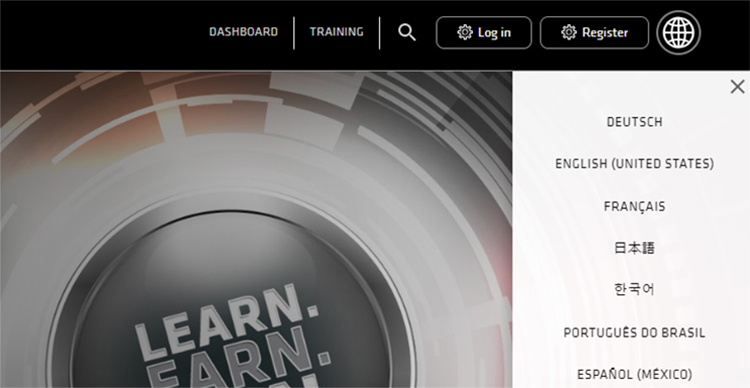Open the DASHBOARD menu item
Image resolution: width=750 pixels, height=388 pixels.
pyautogui.click(x=243, y=32)
